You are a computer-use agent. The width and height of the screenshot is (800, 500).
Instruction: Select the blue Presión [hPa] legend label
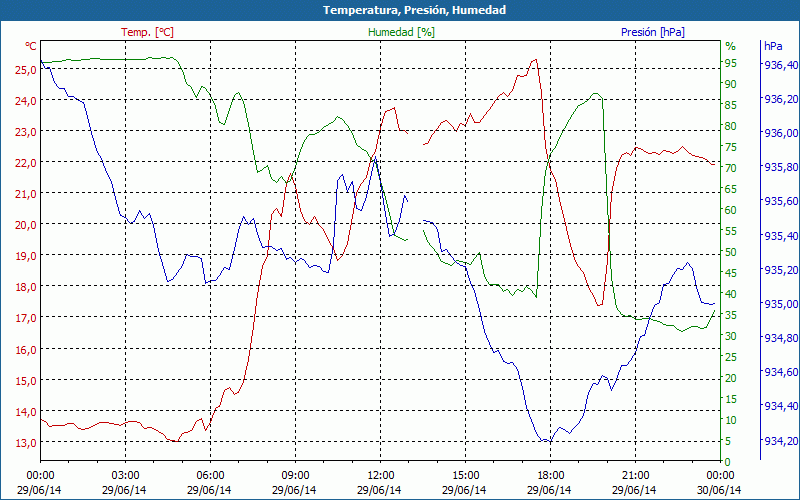coord(653,32)
